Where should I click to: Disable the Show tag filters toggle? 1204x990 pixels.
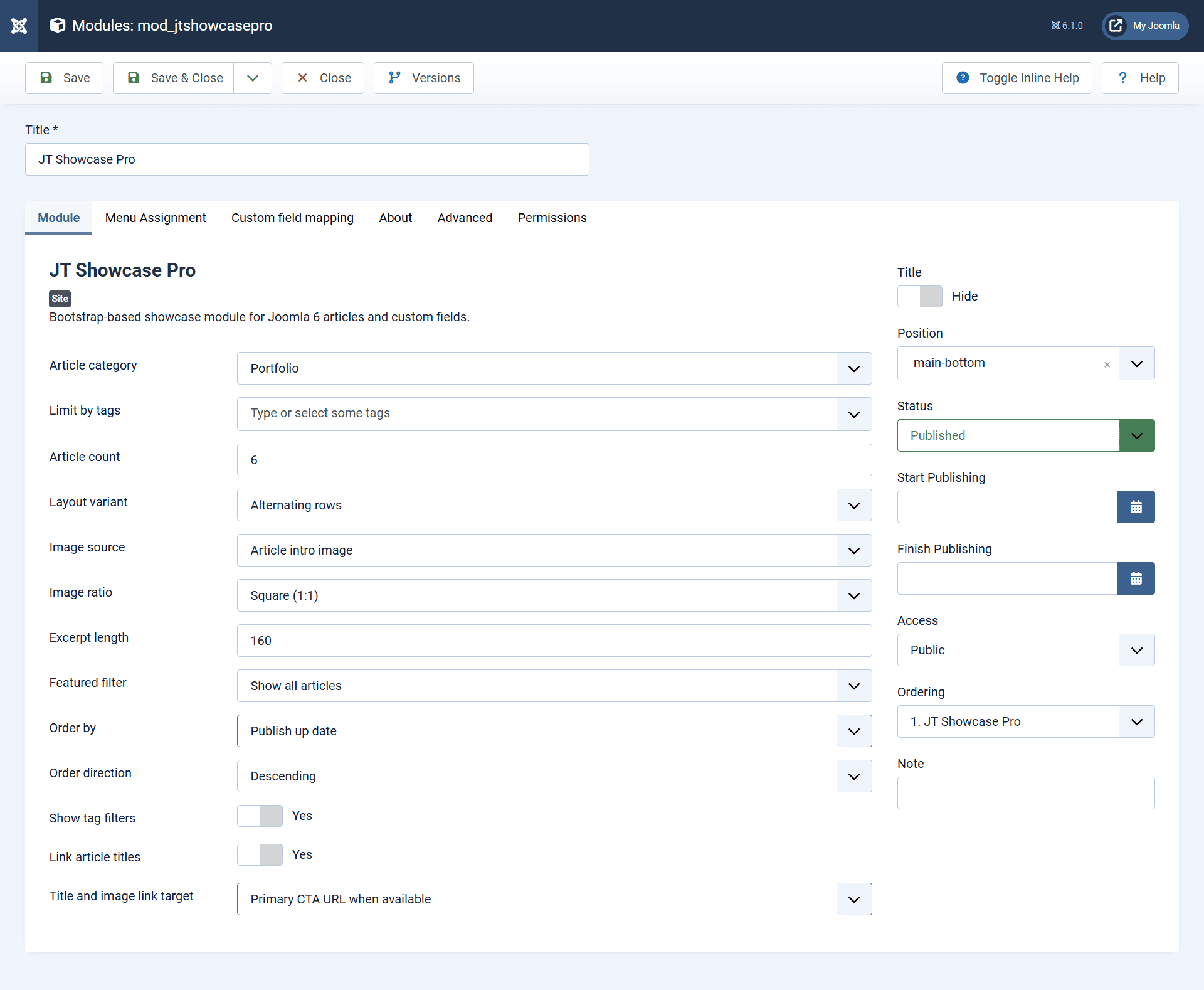click(x=260, y=816)
